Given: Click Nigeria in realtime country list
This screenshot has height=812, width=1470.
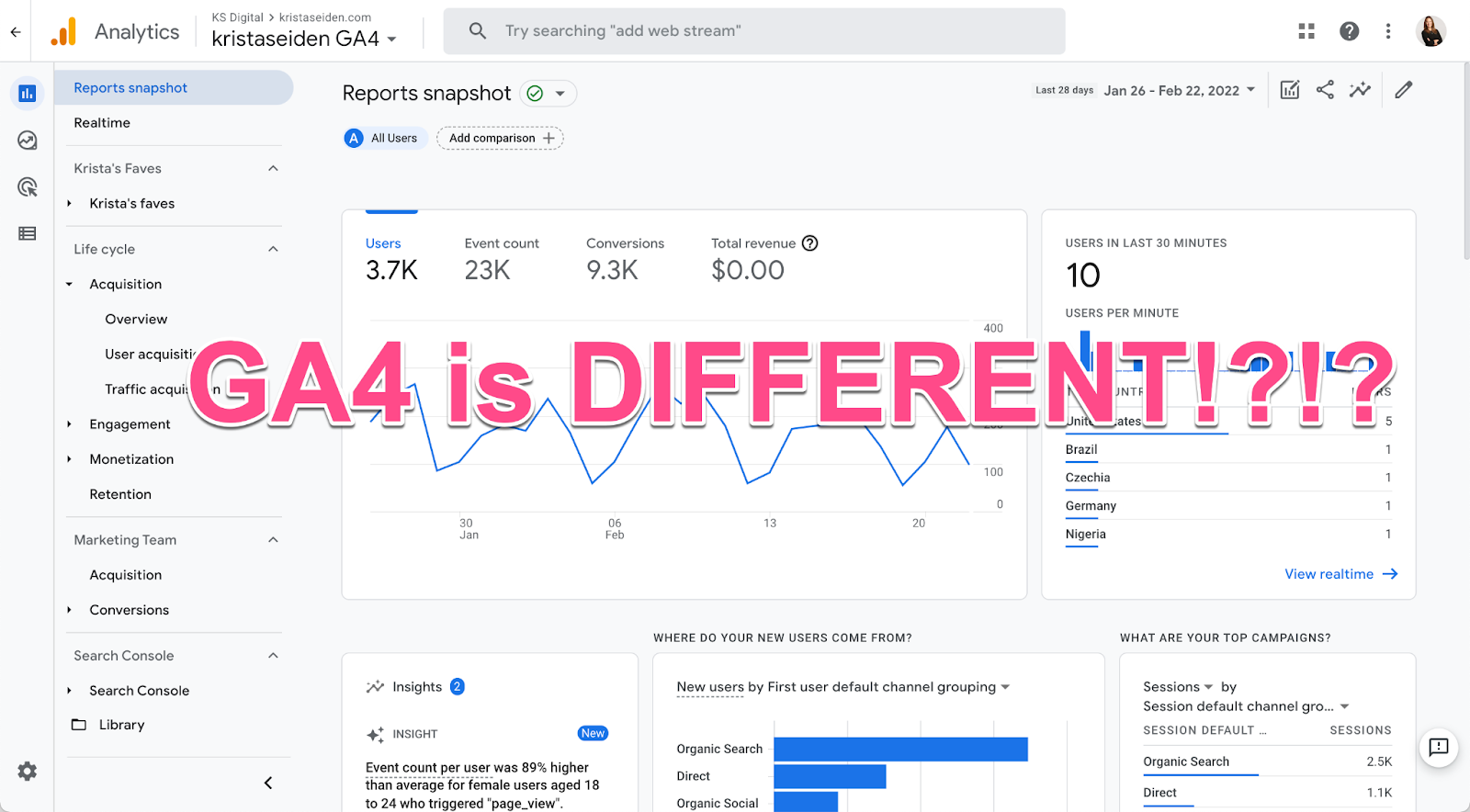Looking at the screenshot, I should (x=1085, y=534).
